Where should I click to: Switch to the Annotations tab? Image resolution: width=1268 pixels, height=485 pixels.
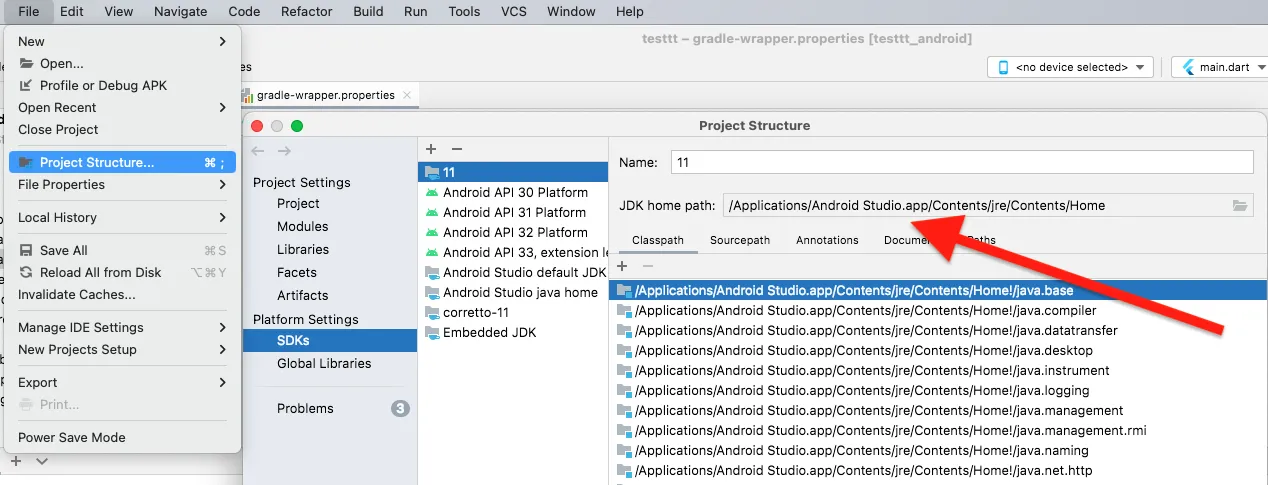(x=827, y=240)
